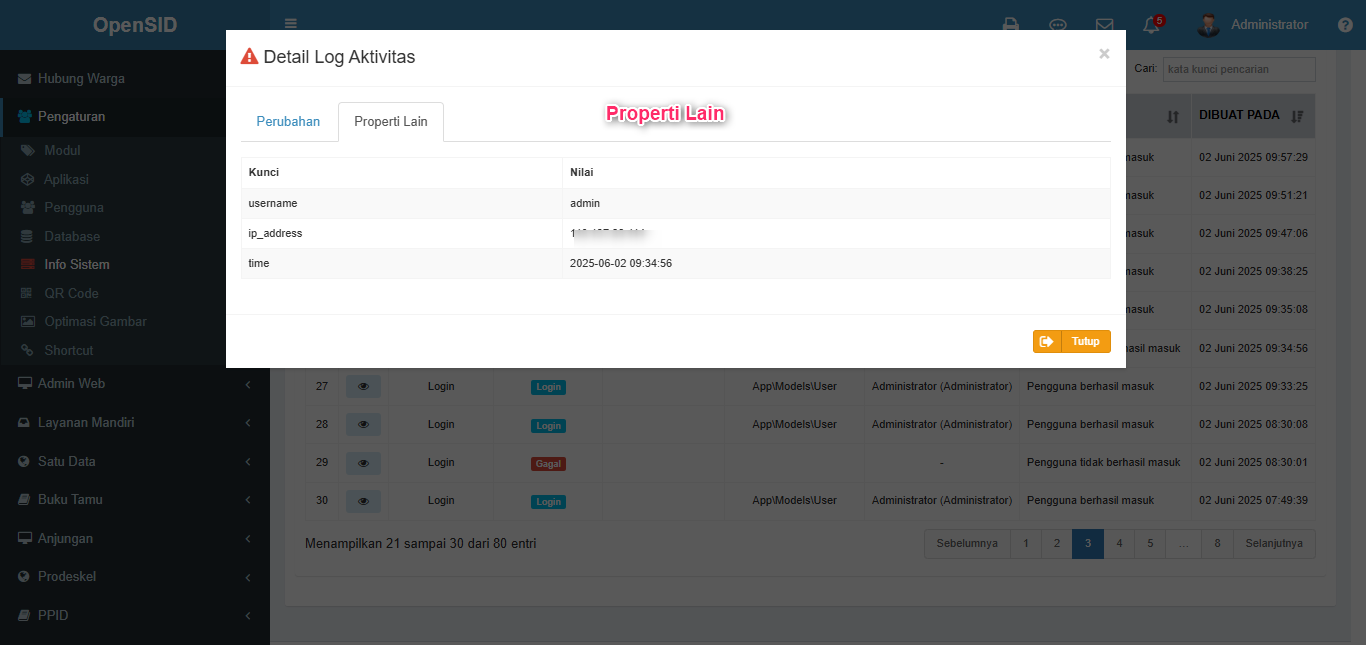The width and height of the screenshot is (1366, 645).
Task: View details eye icon for row 28
Action: pos(363,424)
